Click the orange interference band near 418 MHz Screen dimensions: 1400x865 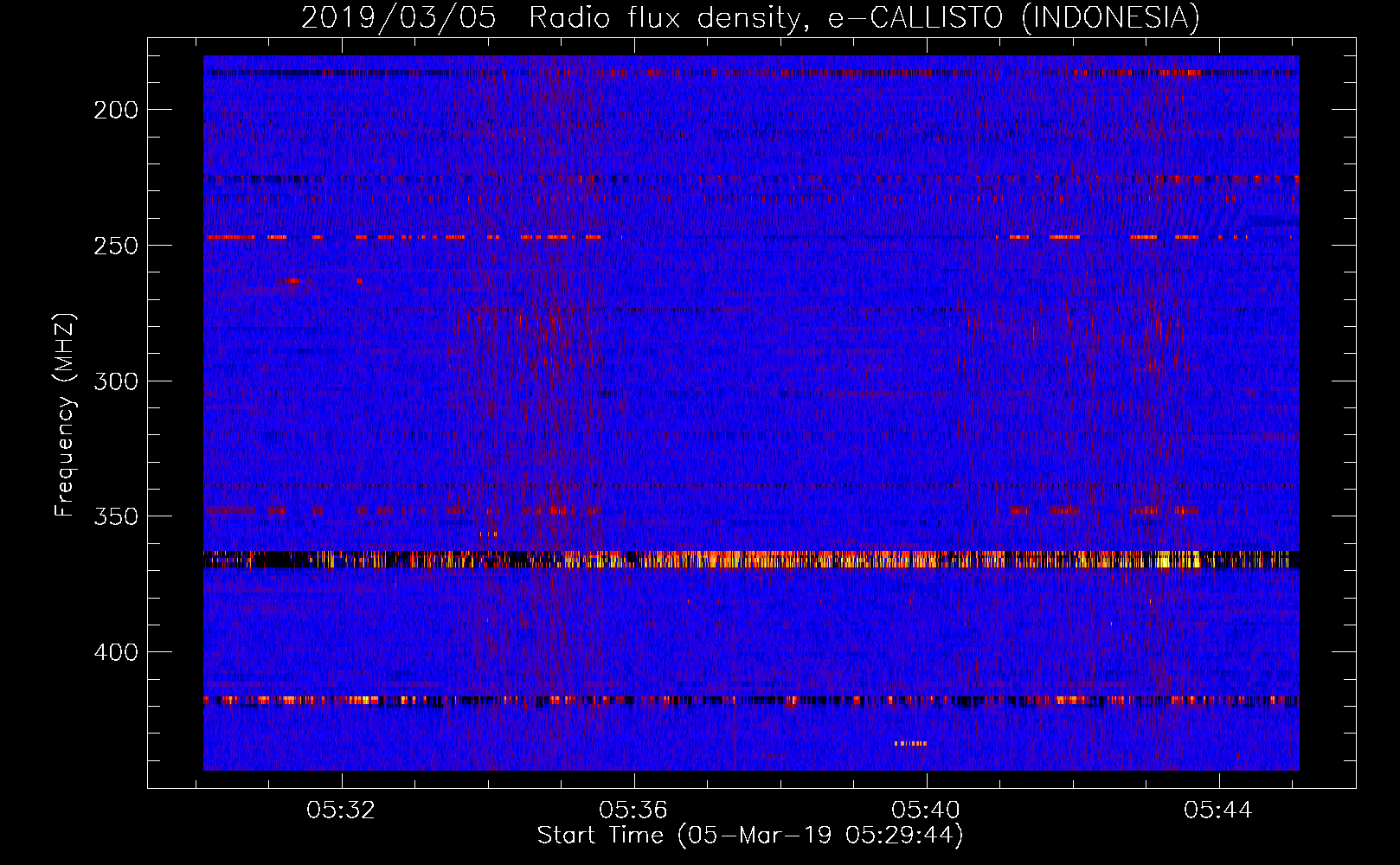tap(751, 701)
